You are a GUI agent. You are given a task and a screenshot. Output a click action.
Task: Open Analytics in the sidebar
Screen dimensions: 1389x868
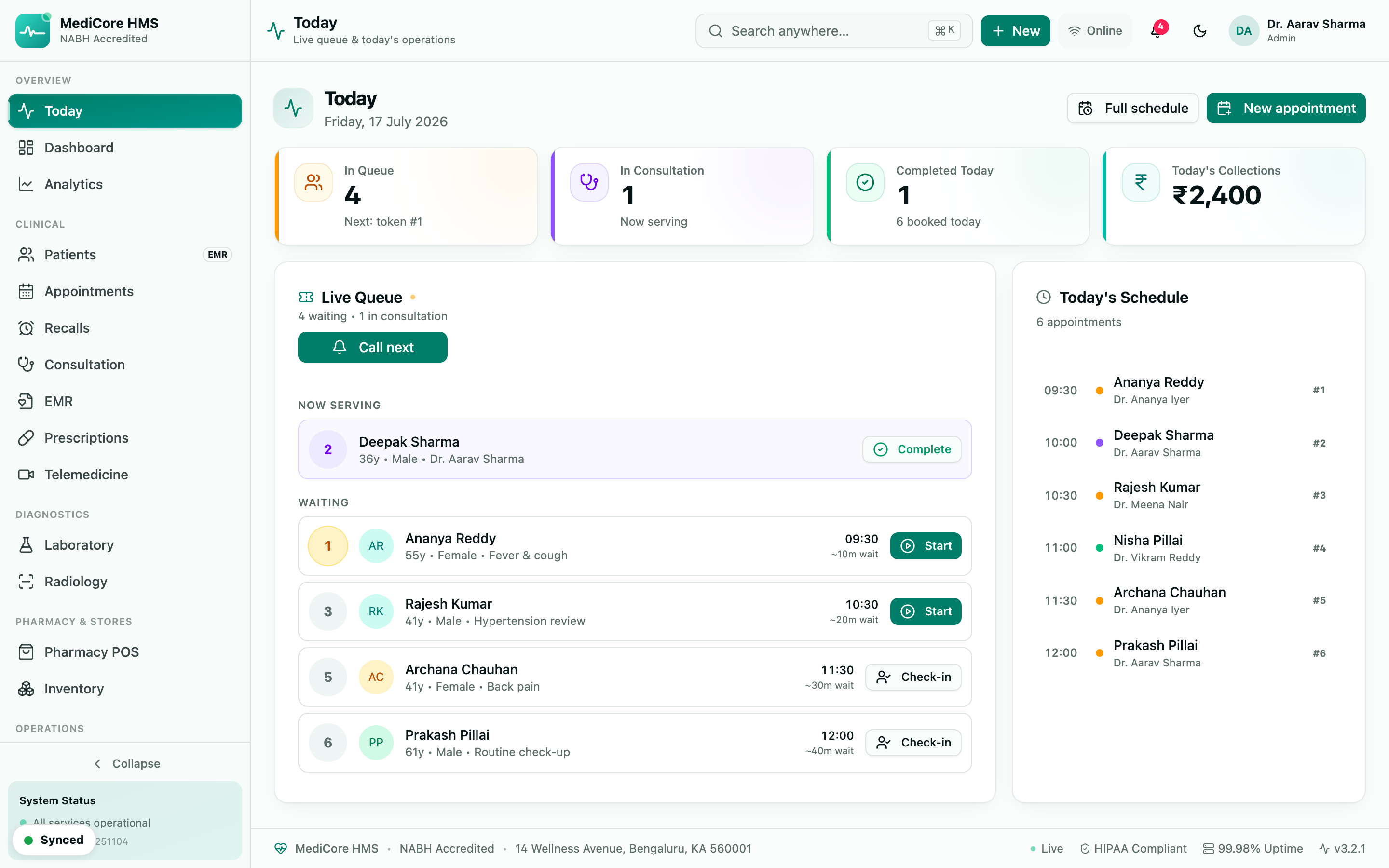[125, 184]
